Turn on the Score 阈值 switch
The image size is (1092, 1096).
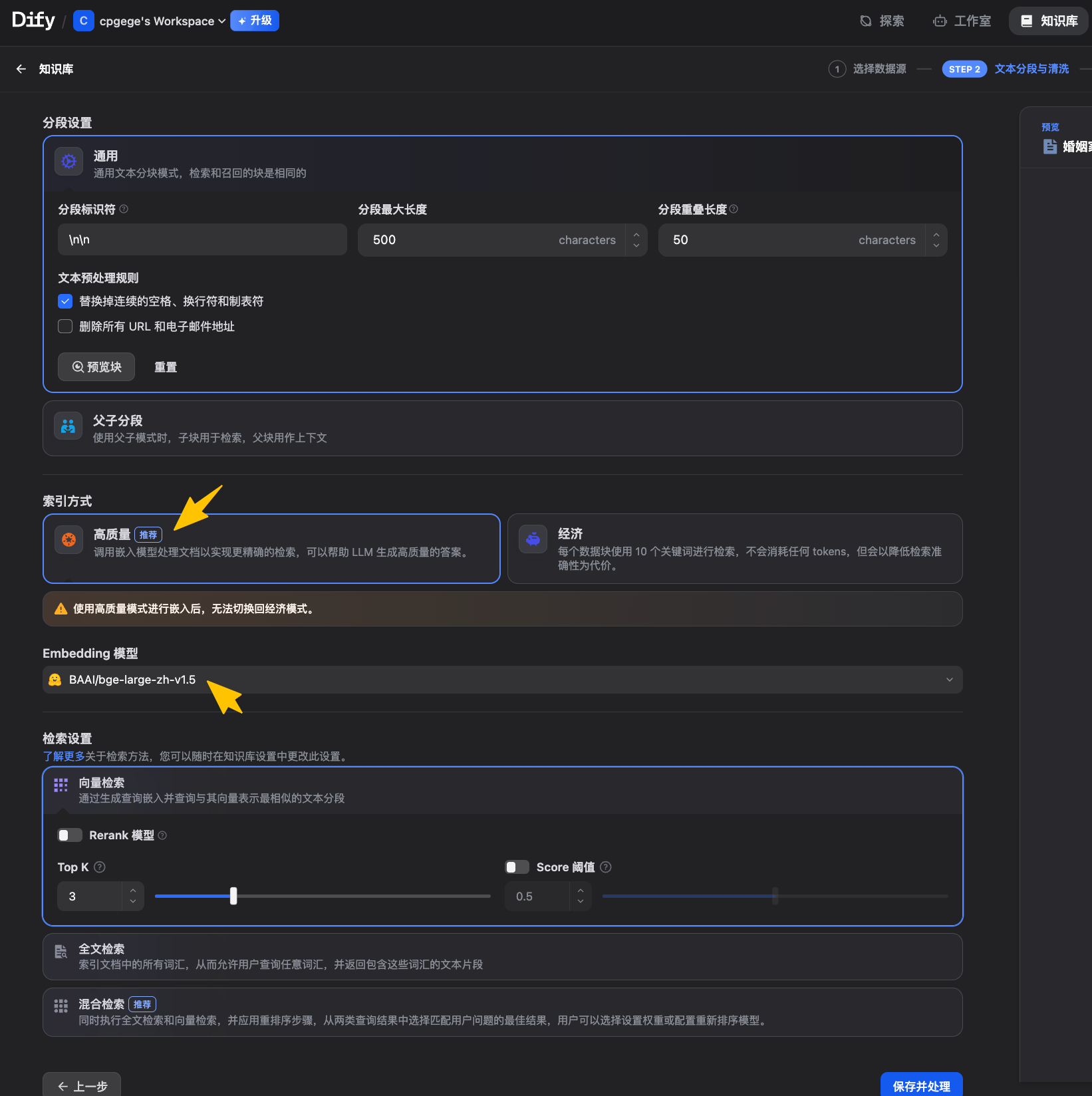[517, 867]
